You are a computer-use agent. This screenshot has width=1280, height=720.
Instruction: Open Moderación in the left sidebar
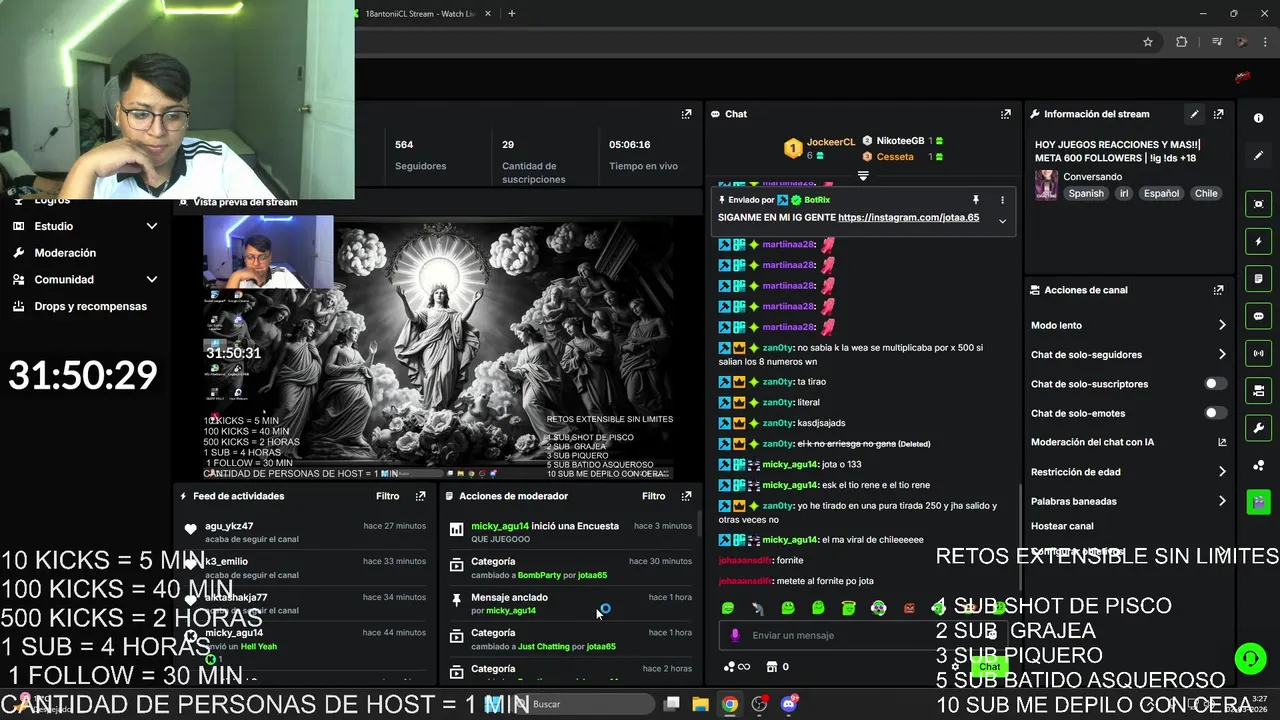65,253
